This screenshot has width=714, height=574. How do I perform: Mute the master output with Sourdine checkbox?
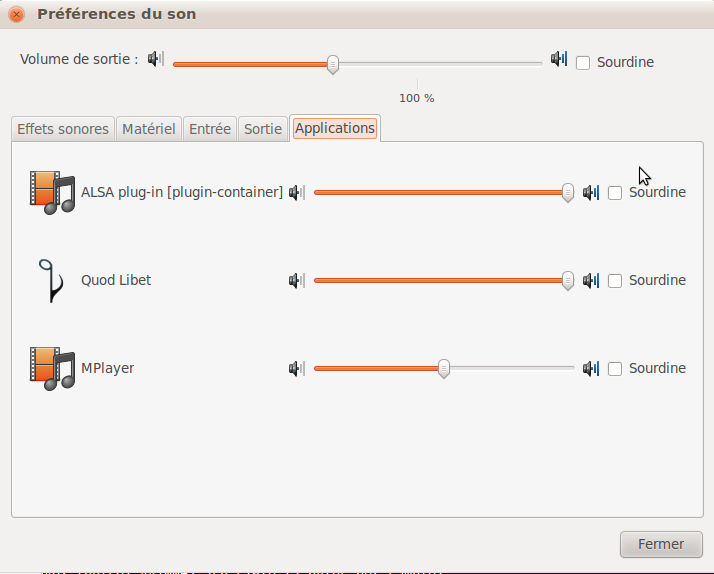pyautogui.click(x=583, y=62)
